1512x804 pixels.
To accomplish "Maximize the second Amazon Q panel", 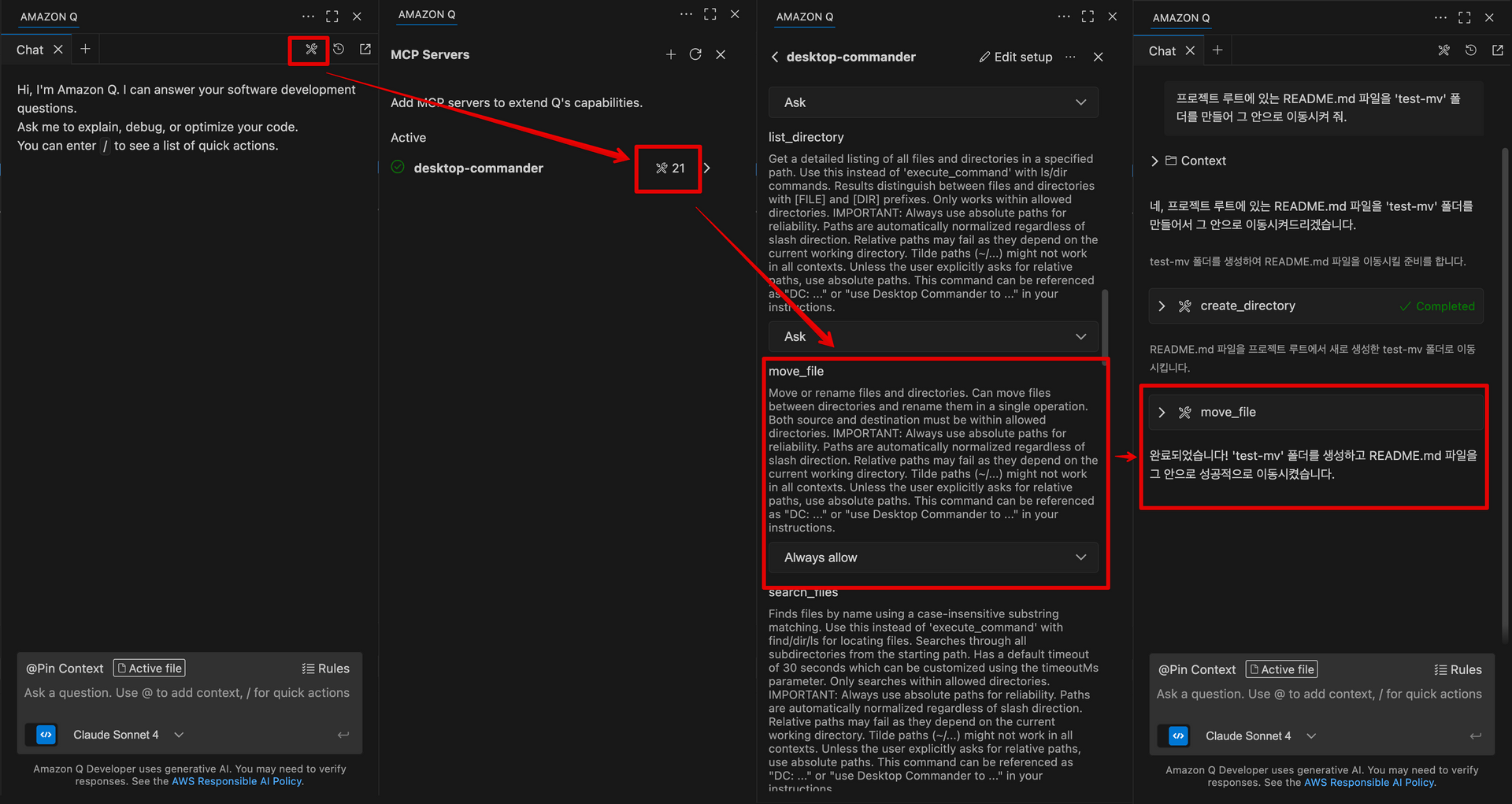I will tap(710, 14).
